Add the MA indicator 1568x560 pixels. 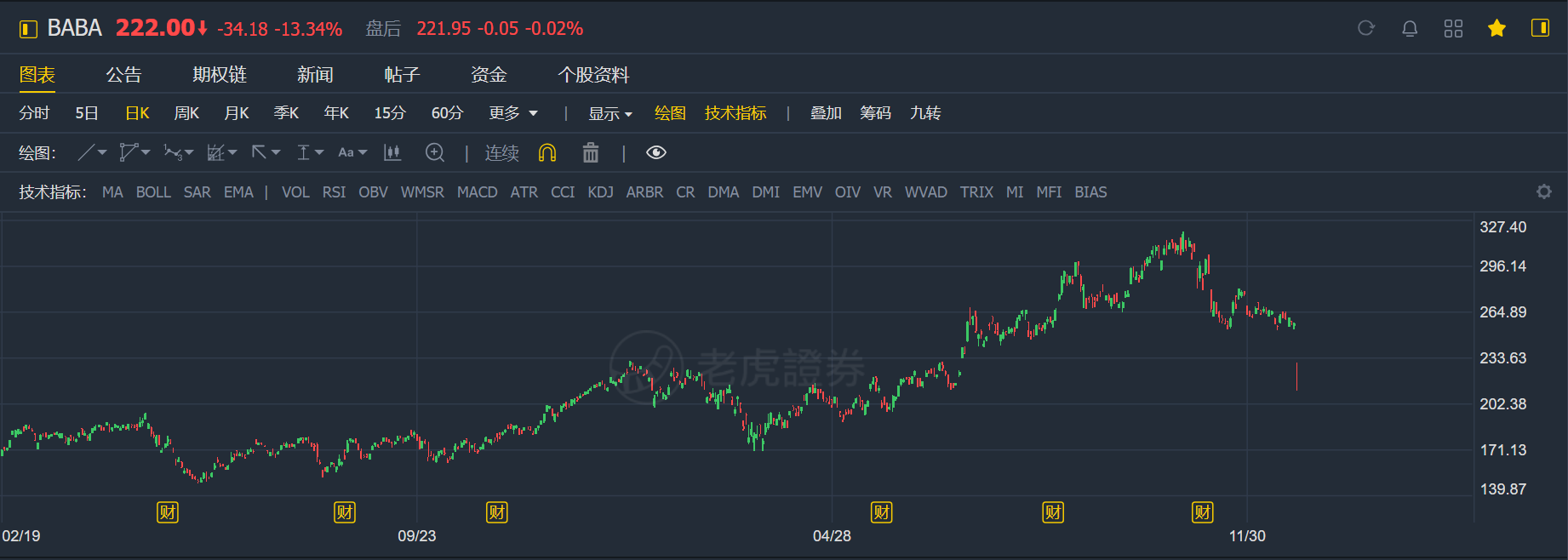[x=112, y=192]
